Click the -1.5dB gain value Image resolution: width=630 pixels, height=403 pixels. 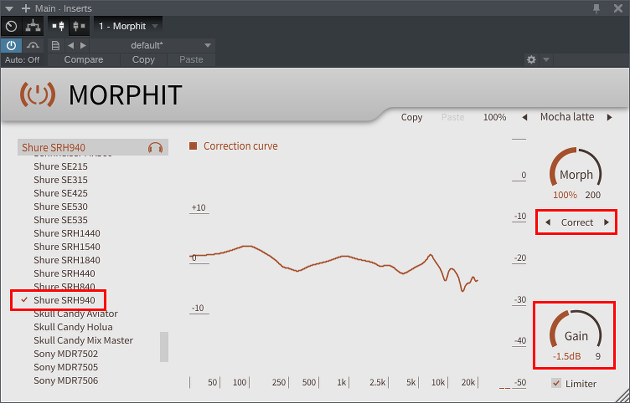pos(567,356)
